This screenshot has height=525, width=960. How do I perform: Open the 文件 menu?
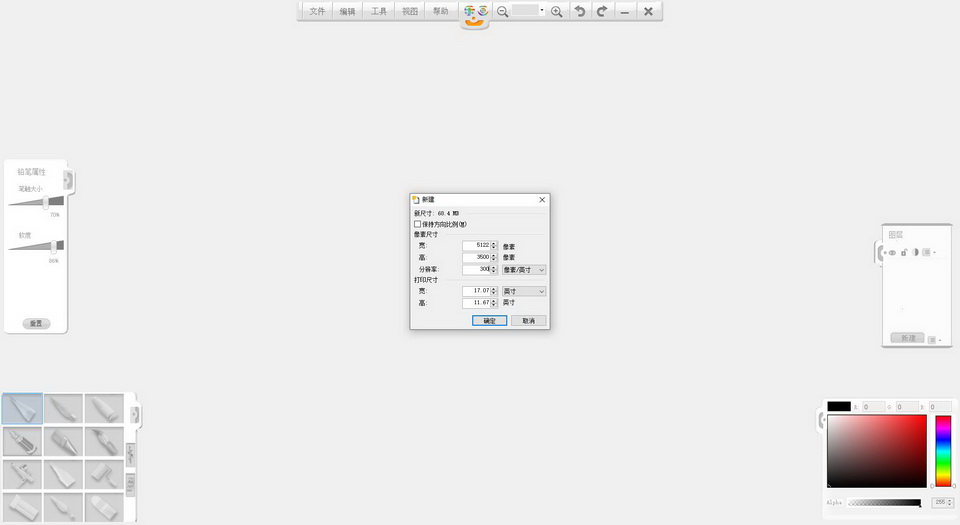317,11
